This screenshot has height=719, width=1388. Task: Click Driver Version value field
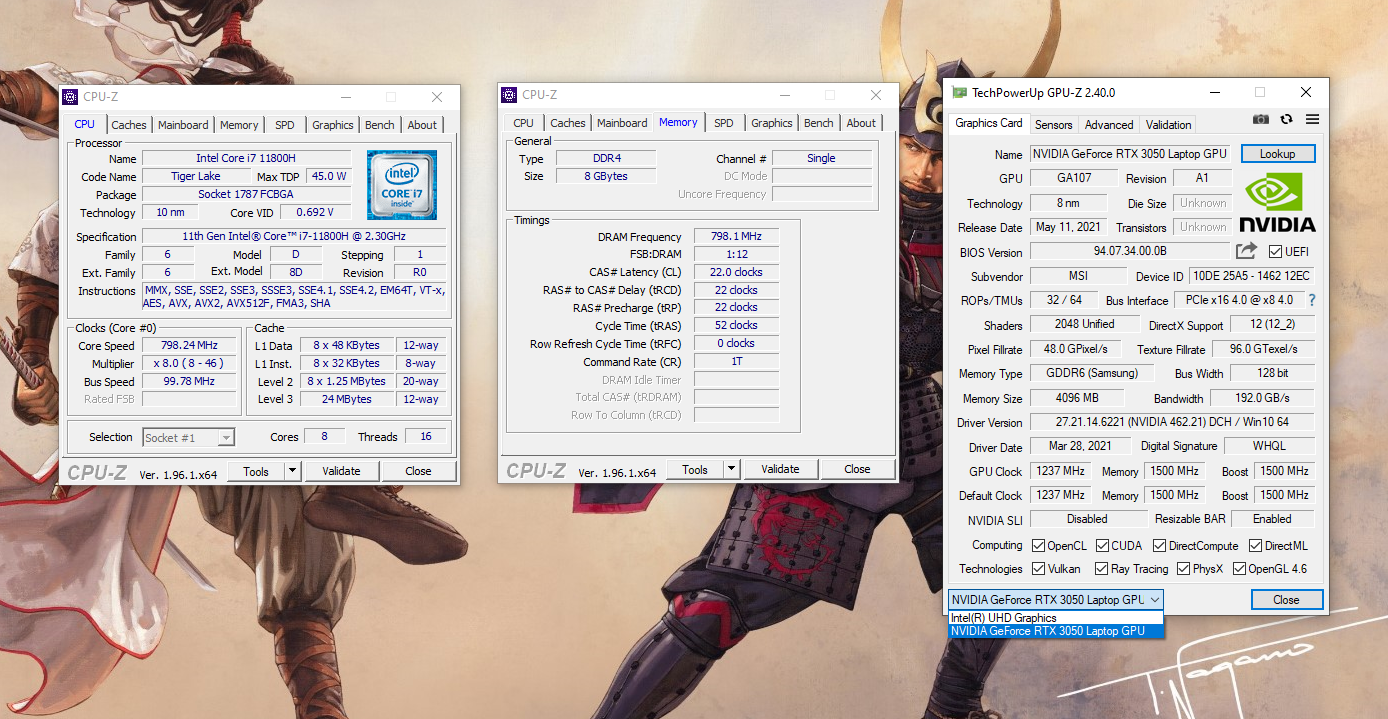1172,422
